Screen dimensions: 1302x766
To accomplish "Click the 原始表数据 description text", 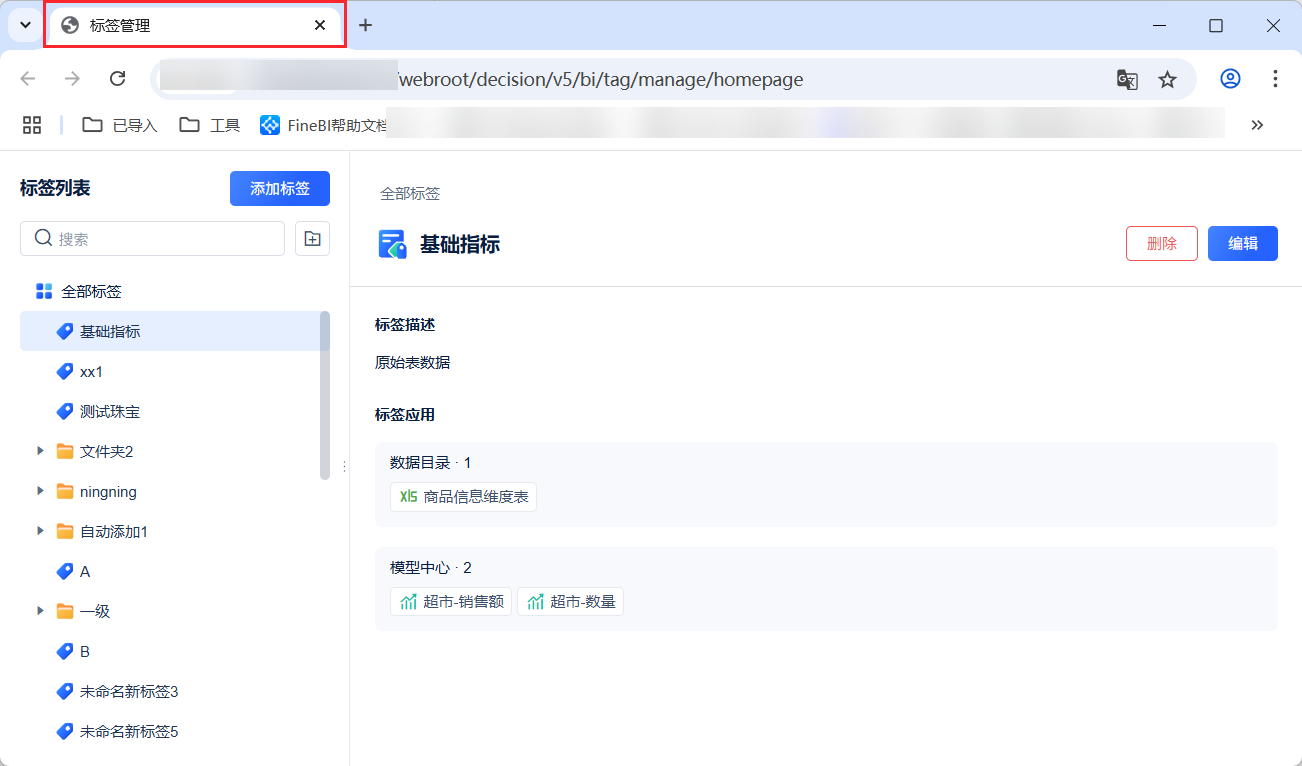I will click(412, 362).
